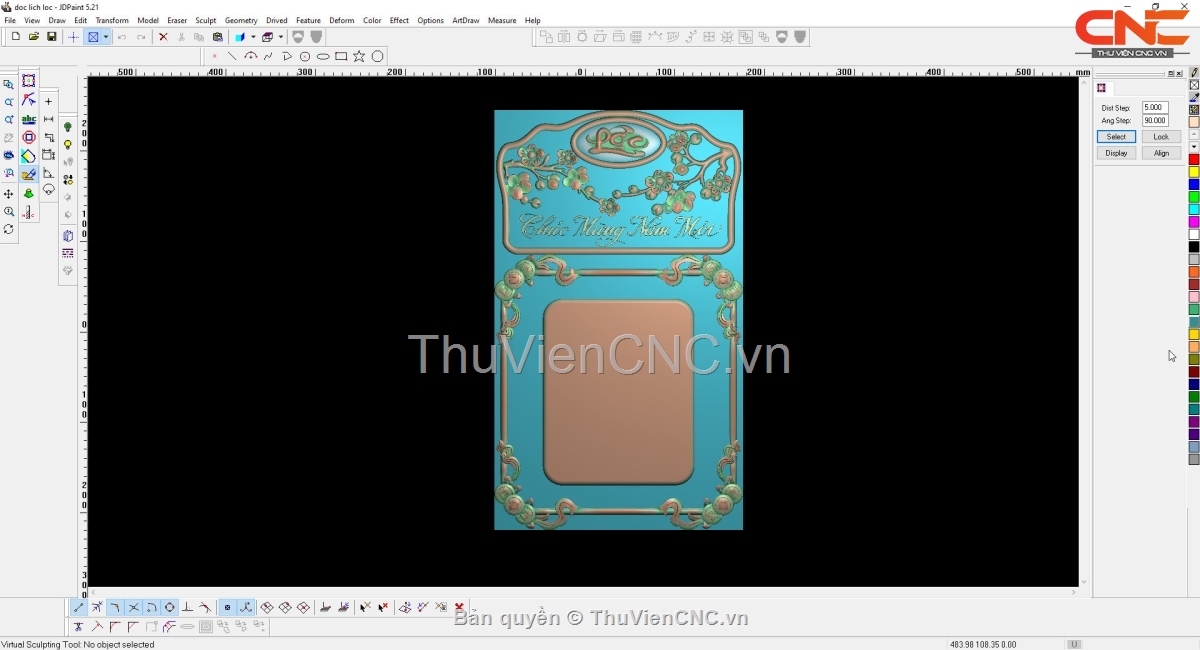The width and height of the screenshot is (1200, 650).
Task: Pick the red color swatch
Action: pyautogui.click(x=1194, y=160)
